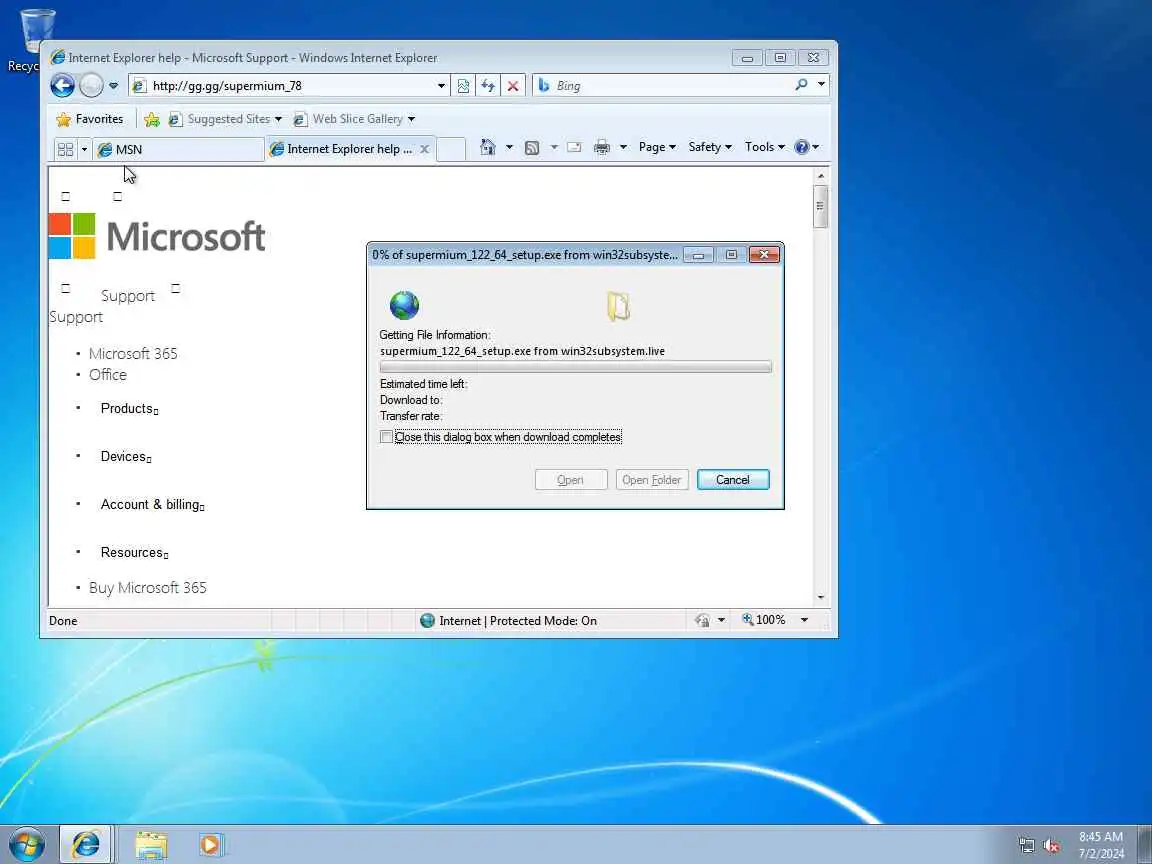
Task: Click the RSS feeds icon
Action: [x=532, y=148]
